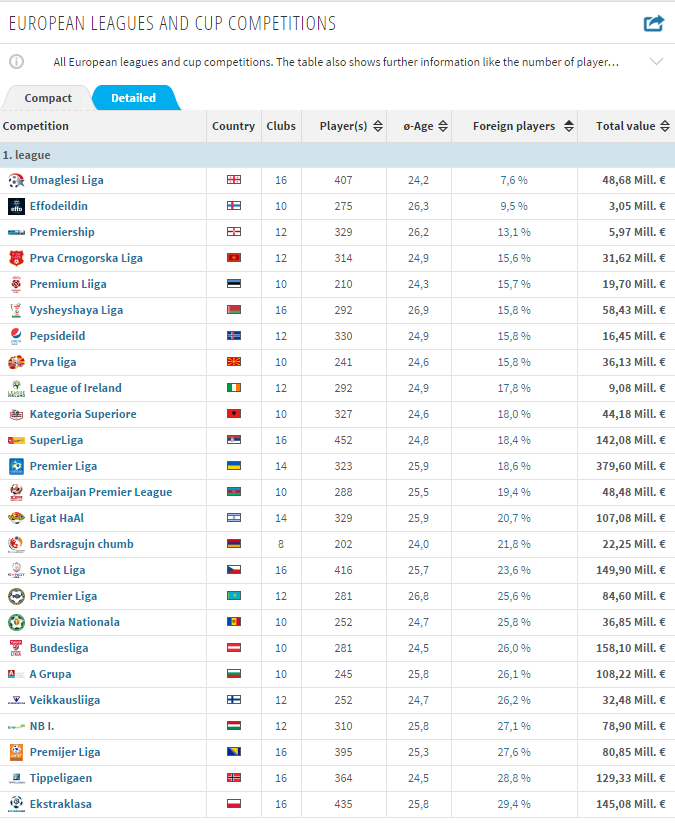Click the info circle icon

16,62
